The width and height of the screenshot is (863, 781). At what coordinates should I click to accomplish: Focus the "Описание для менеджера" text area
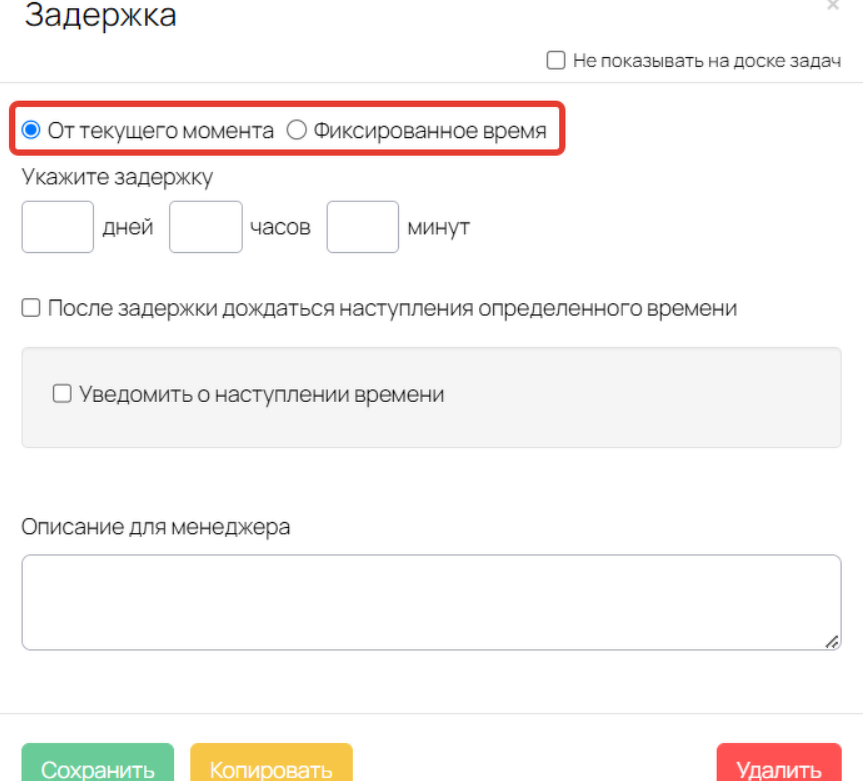[432, 602]
